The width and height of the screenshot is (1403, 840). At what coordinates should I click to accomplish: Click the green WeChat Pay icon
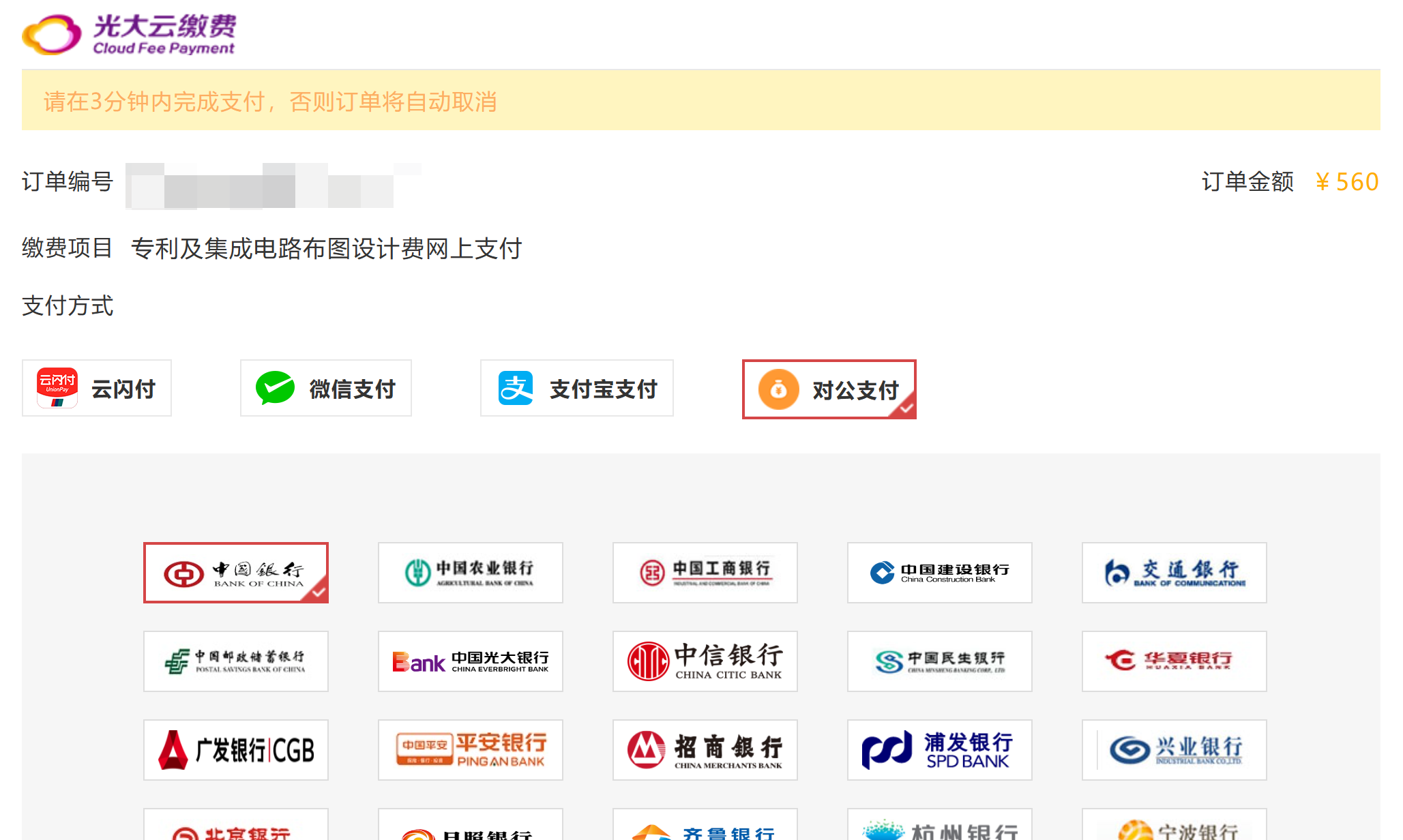pos(275,388)
